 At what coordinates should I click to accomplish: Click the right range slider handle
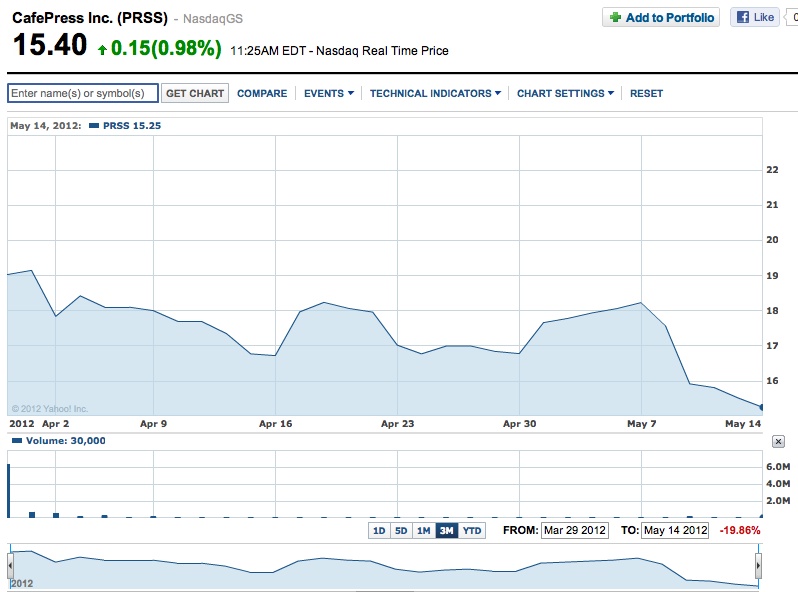coord(758,565)
